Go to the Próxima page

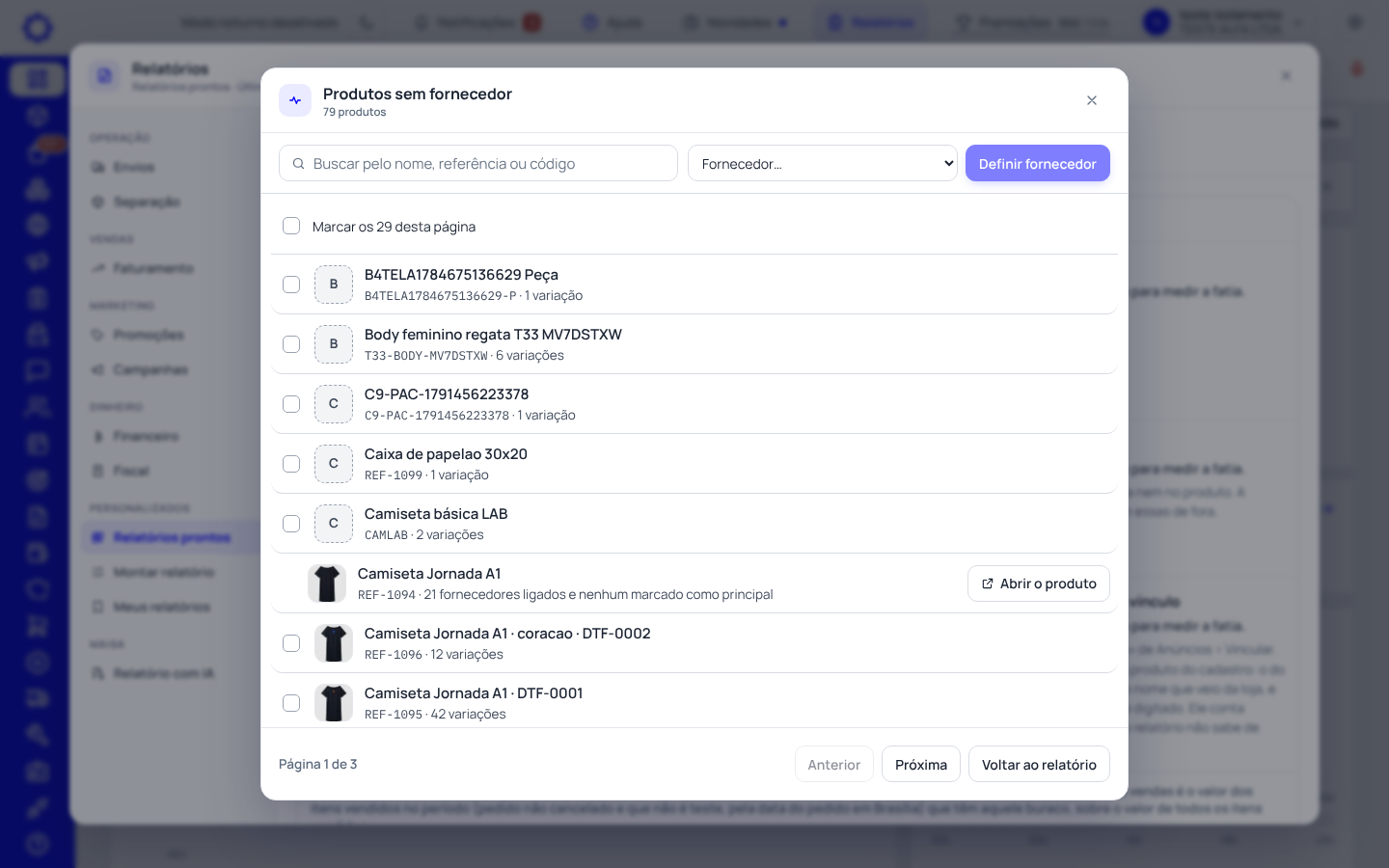921,764
